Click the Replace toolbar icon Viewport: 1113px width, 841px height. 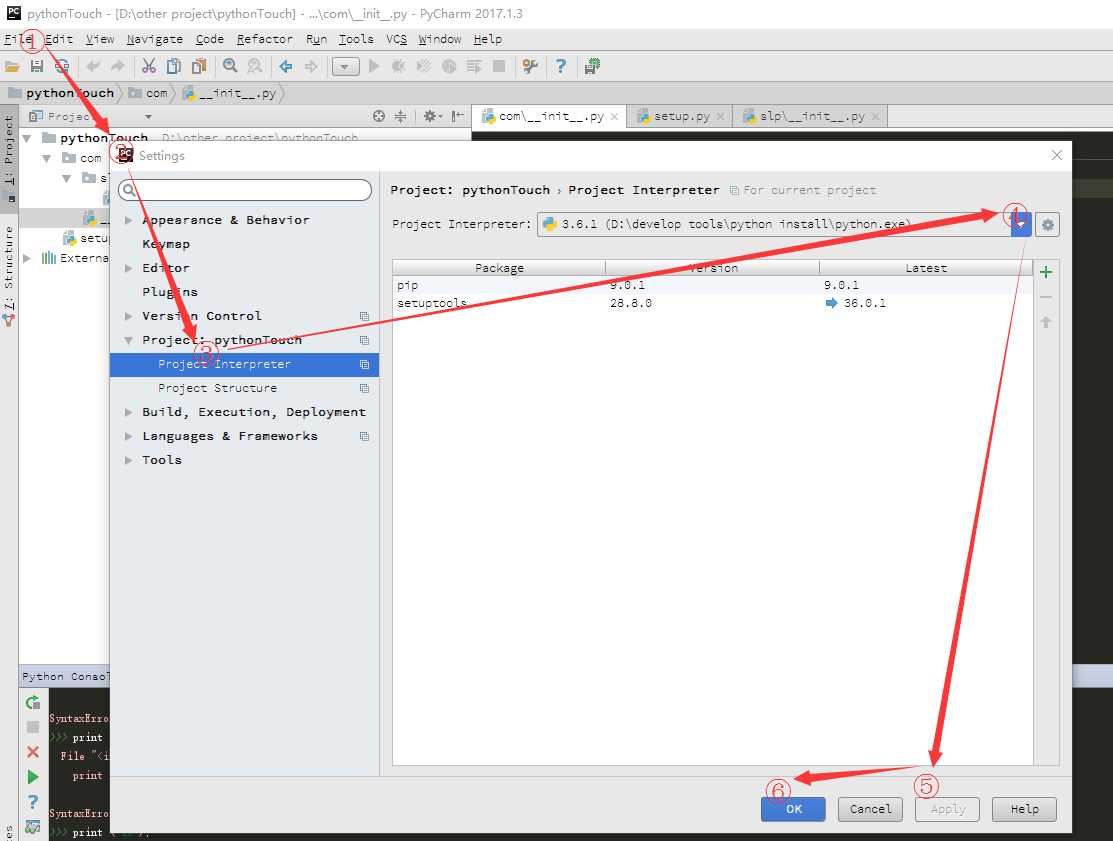[x=255, y=67]
